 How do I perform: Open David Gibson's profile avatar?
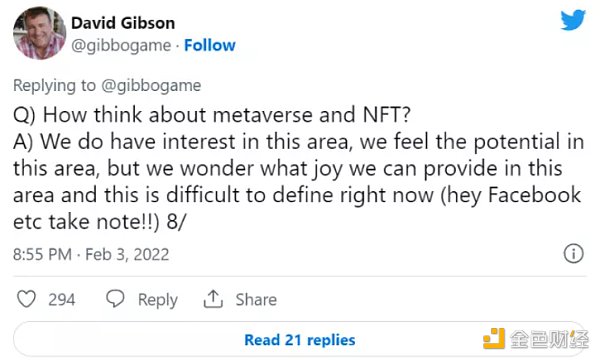[x=39, y=33]
